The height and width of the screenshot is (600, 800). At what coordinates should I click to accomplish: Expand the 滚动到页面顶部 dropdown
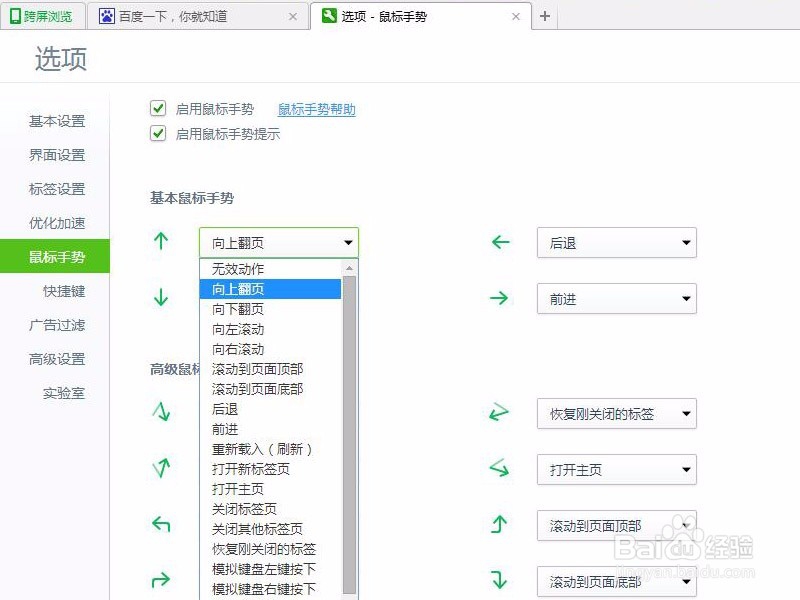pyautogui.click(x=686, y=525)
